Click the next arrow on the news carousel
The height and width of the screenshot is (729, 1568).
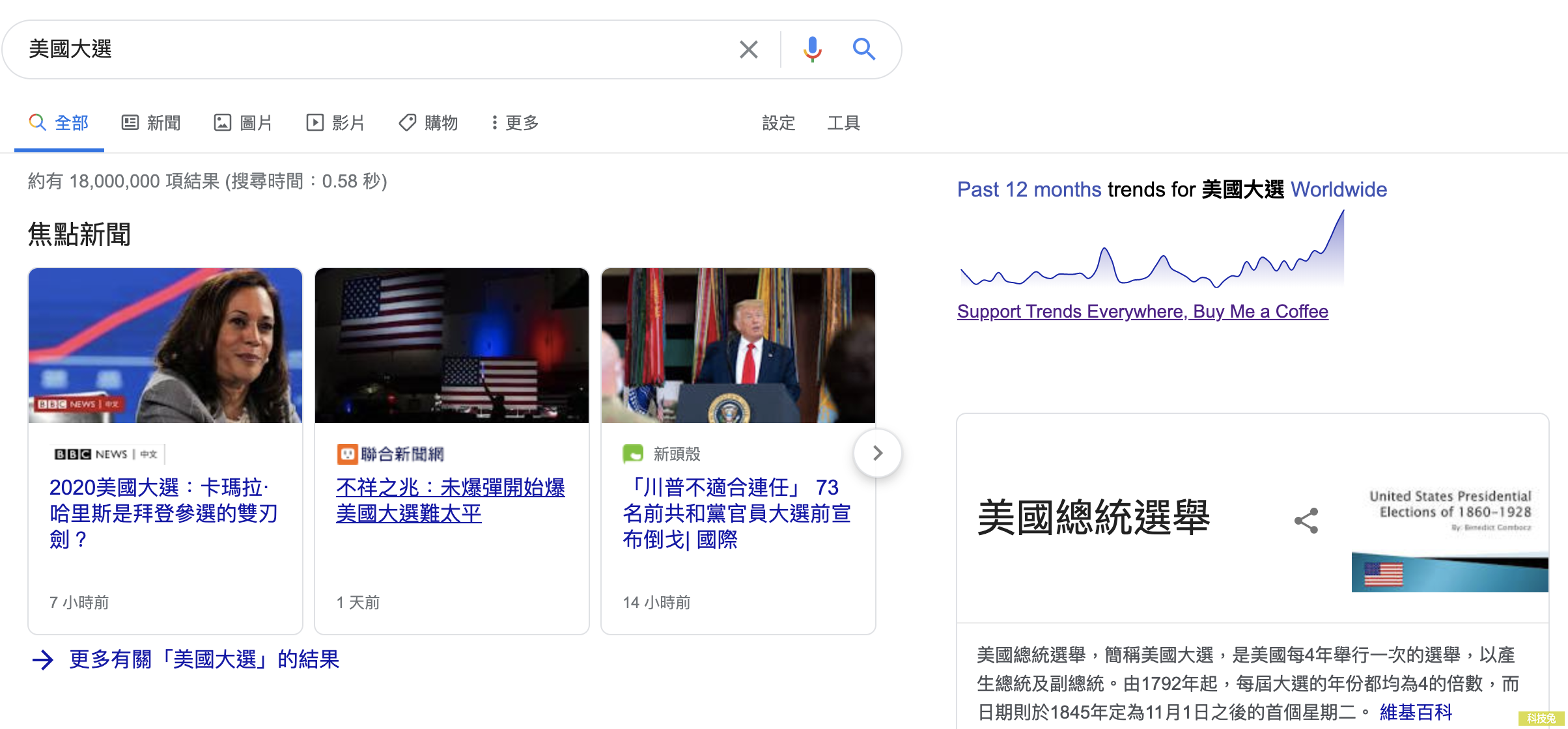(x=878, y=453)
